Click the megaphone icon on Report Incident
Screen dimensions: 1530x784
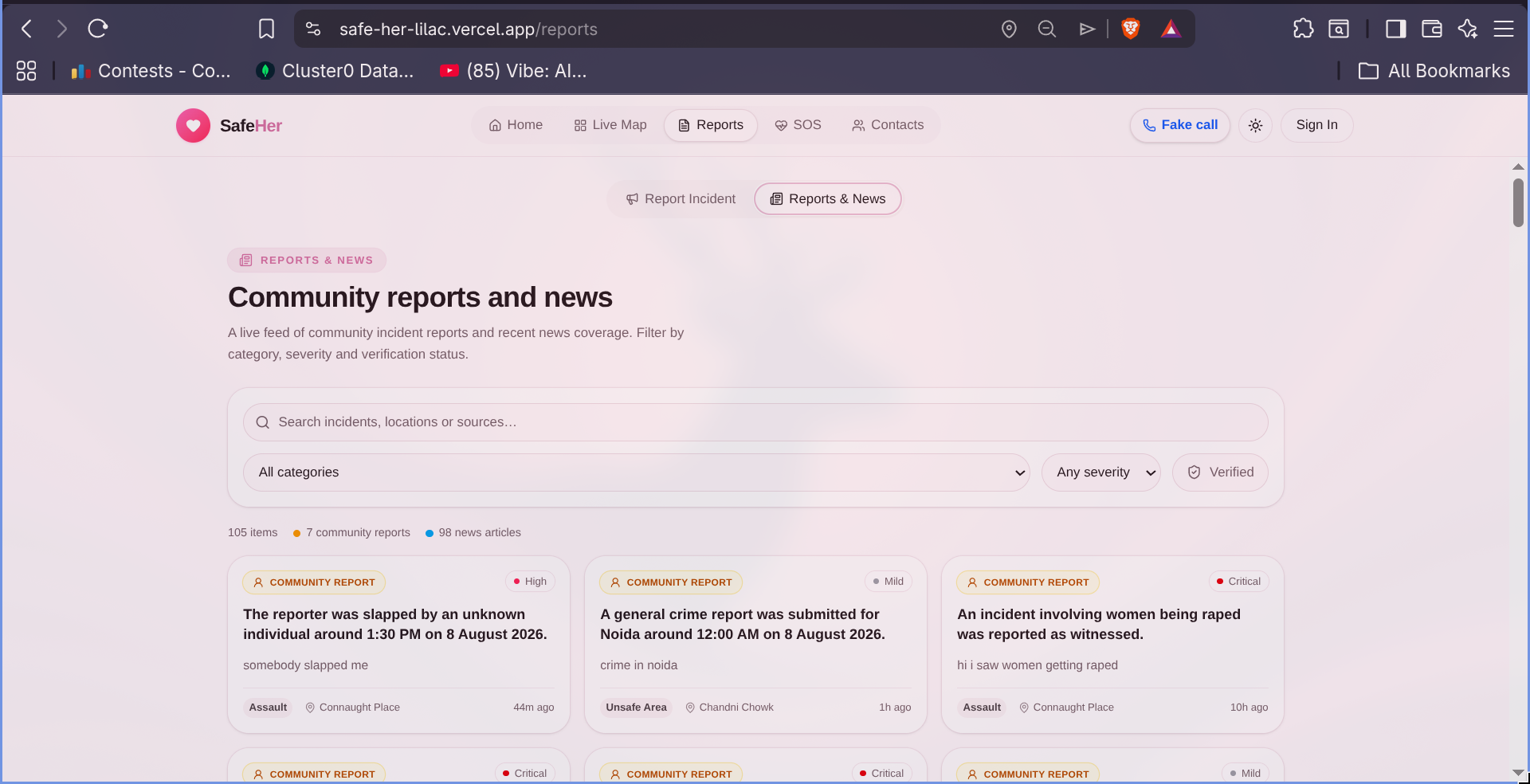tap(632, 199)
